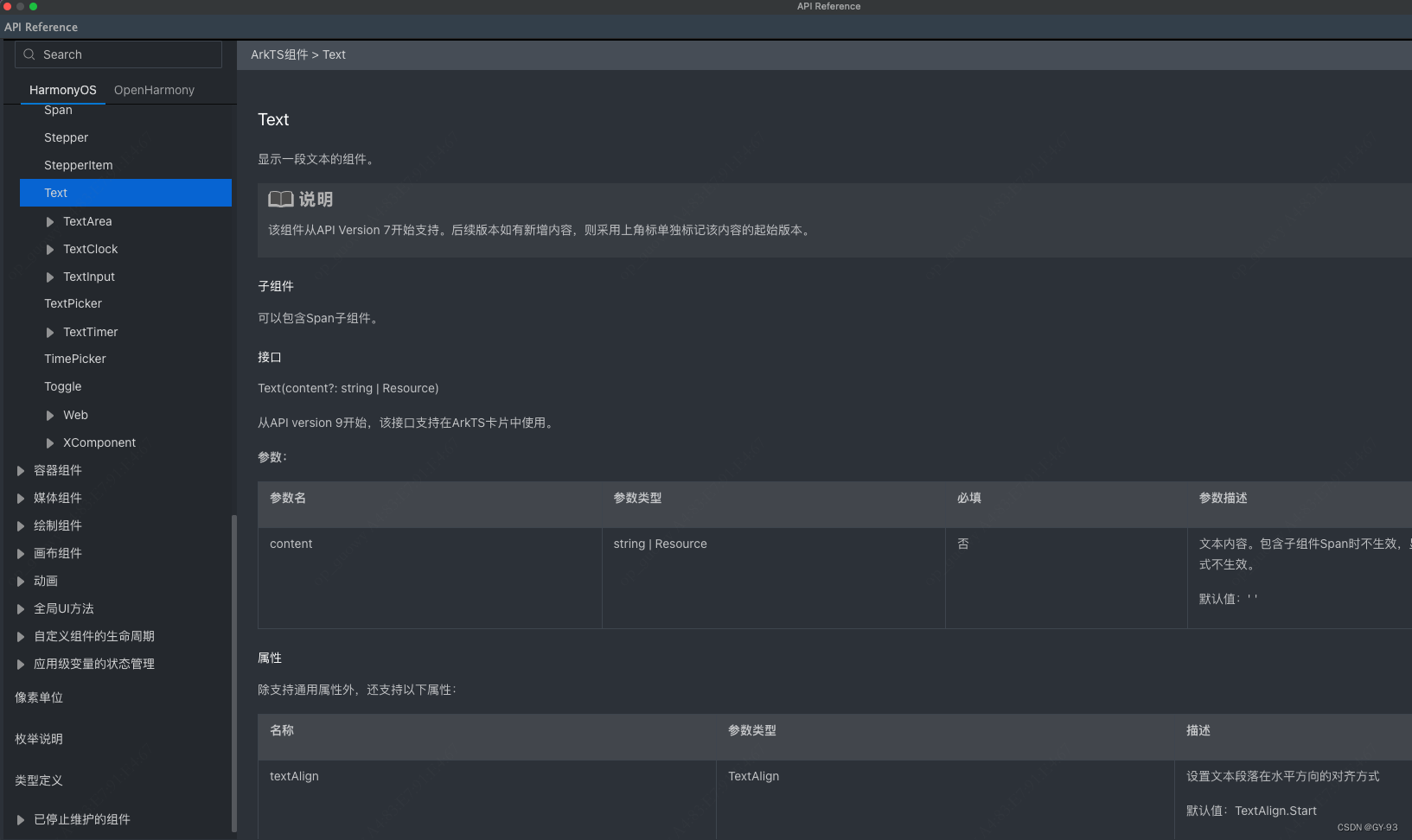The height and width of the screenshot is (840, 1412).
Task: Expand the 应用级变量的状态管理 arrow
Action: (21, 665)
